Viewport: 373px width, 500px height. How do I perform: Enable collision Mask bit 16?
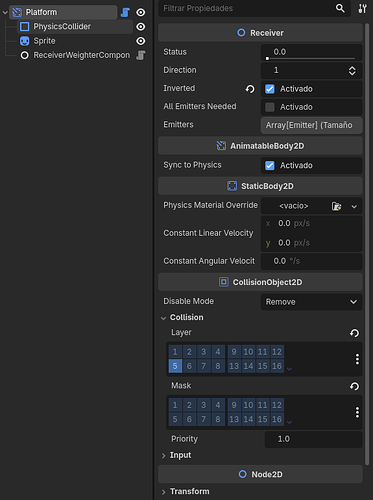point(277,419)
